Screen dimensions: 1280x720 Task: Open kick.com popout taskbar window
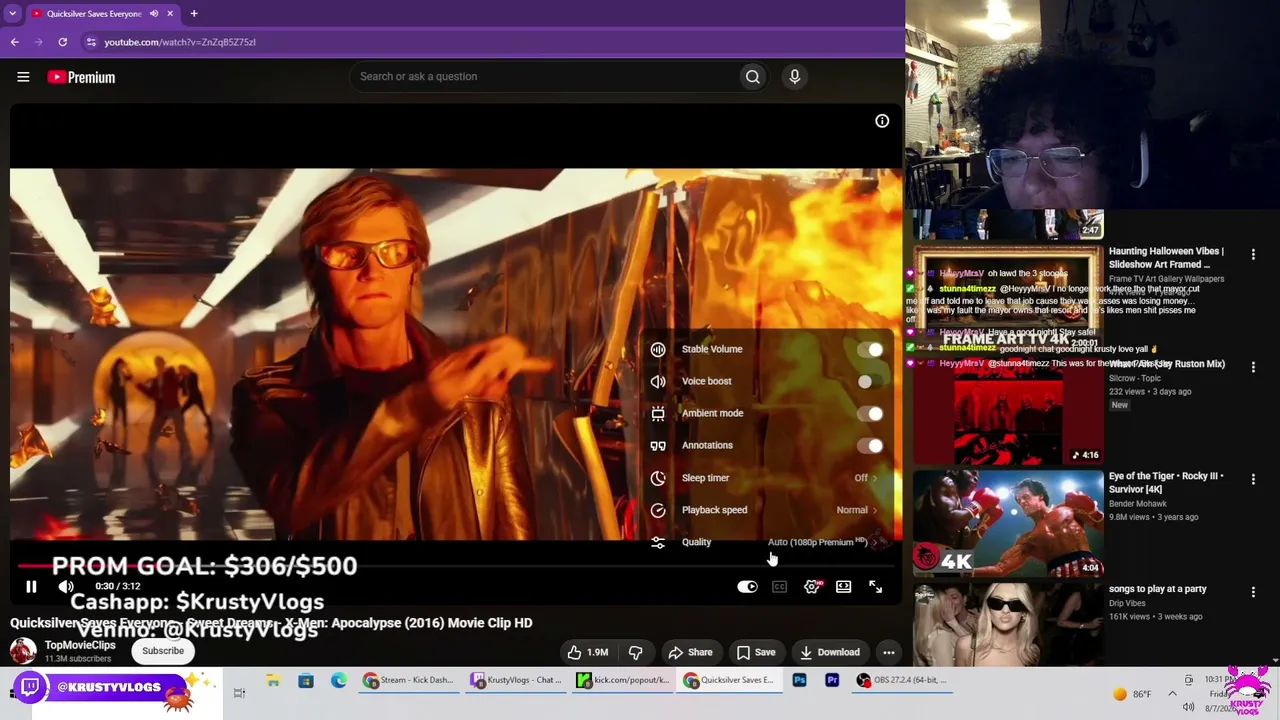coord(624,681)
